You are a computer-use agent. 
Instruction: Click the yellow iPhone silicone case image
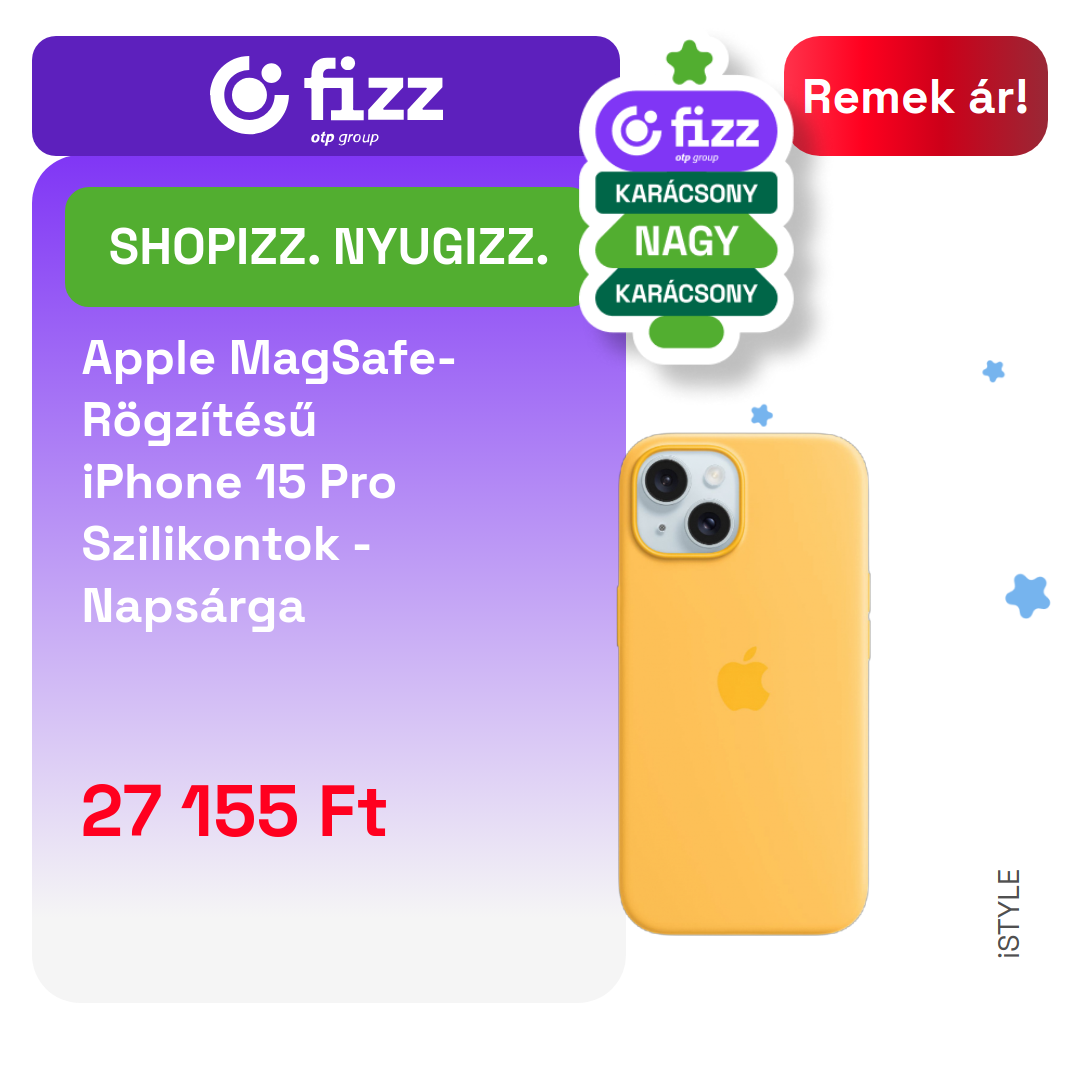pyautogui.click(x=744, y=684)
